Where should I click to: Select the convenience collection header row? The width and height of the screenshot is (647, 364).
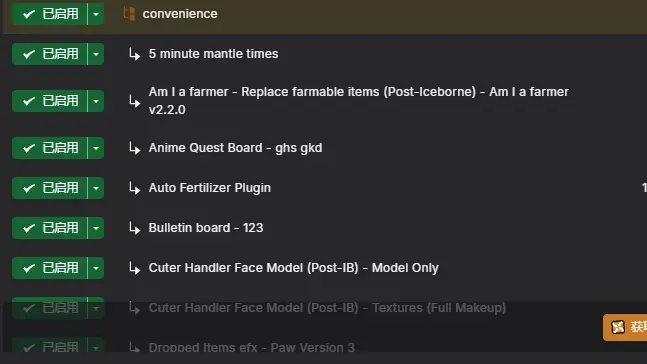point(325,17)
